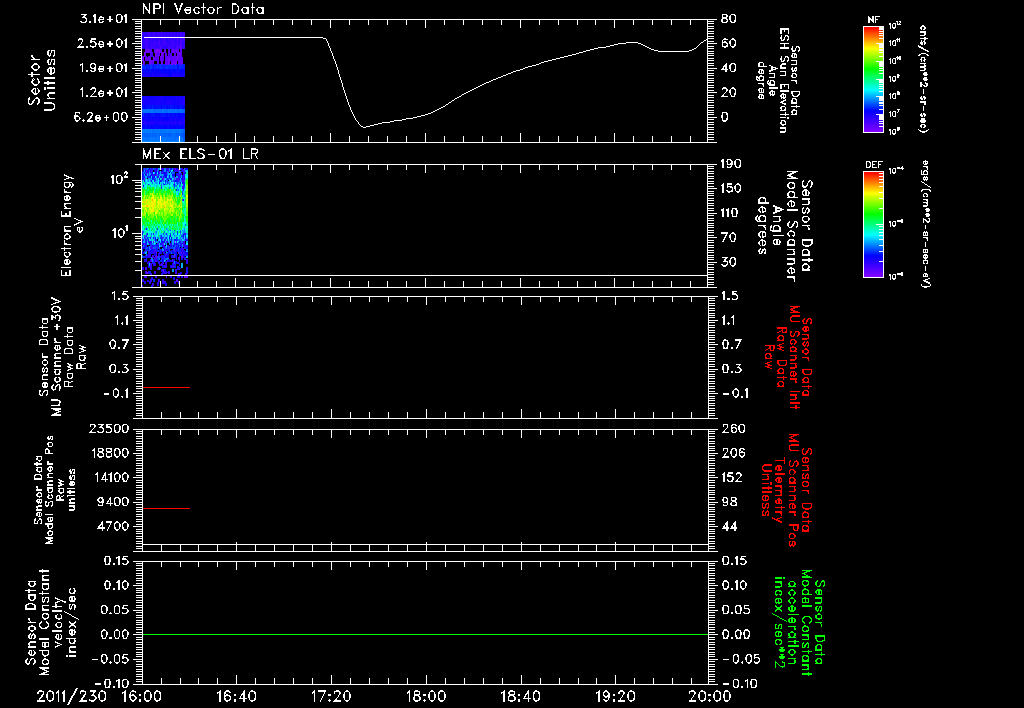Click the NF units label 'cnts/(cm**2-sr-sec)'

[923, 78]
